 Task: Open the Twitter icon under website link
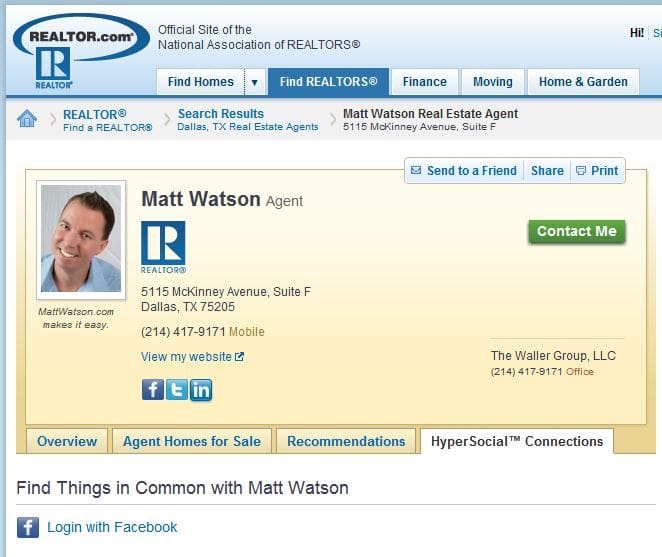tap(176, 389)
